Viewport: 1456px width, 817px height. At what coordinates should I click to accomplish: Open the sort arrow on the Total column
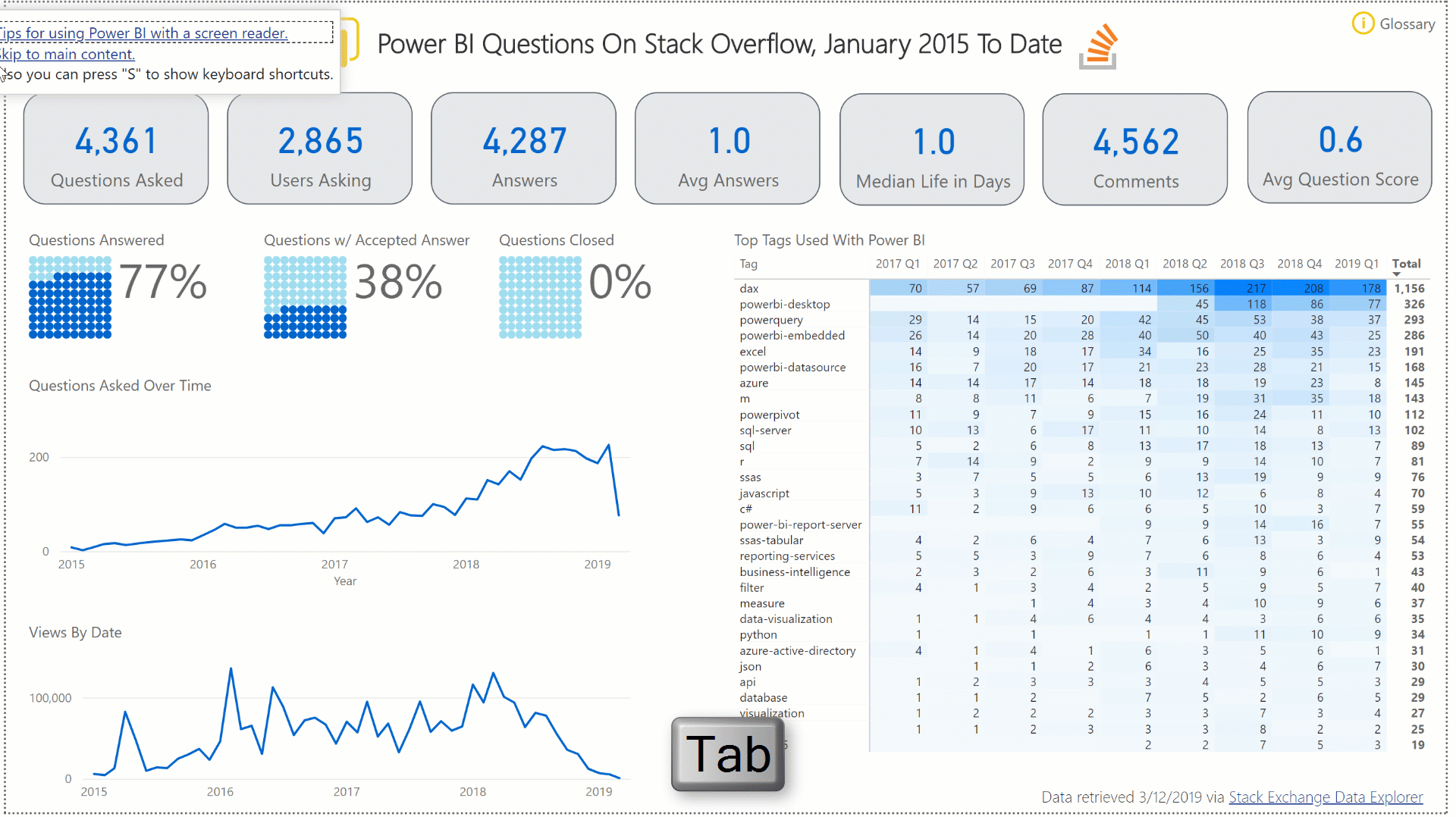pos(1396,274)
